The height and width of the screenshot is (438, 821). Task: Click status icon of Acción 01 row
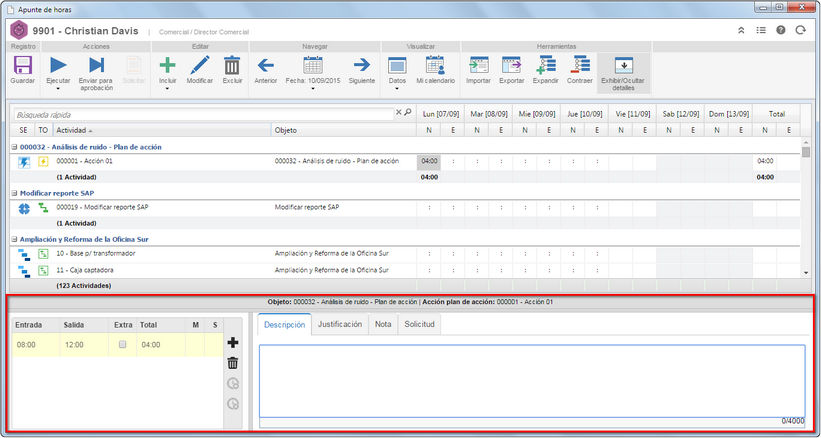click(x=24, y=162)
